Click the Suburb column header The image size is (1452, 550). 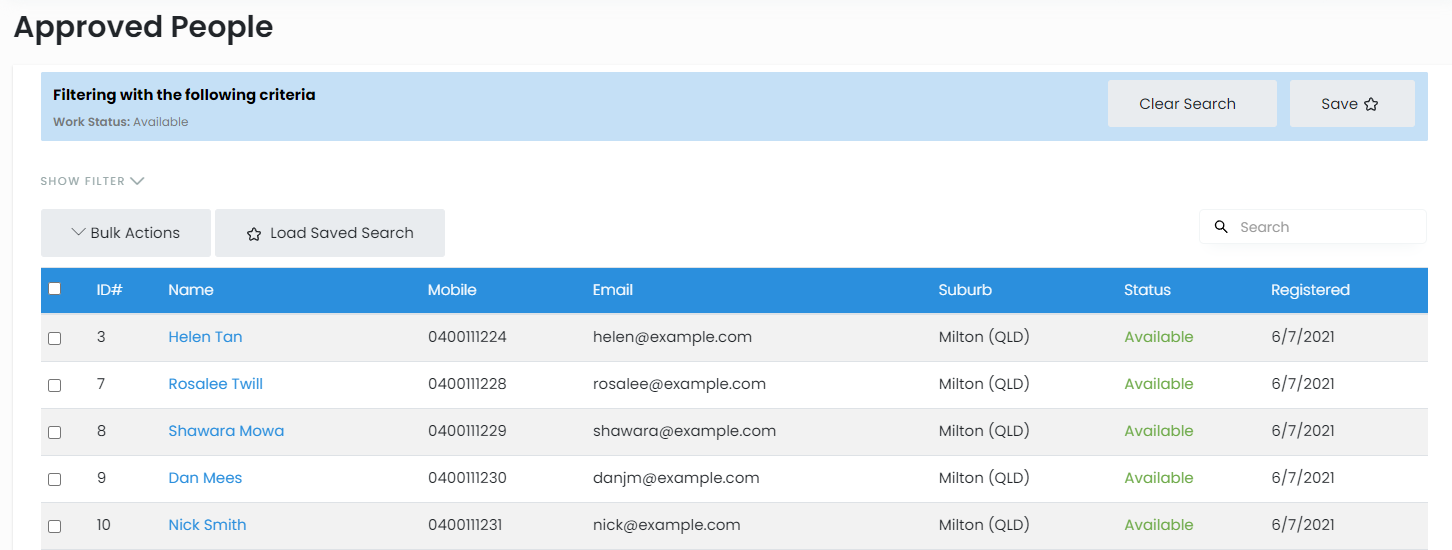click(x=965, y=290)
